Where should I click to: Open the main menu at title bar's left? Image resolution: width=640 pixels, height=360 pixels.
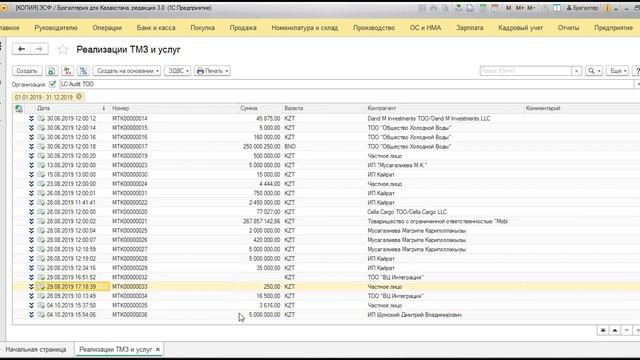(x=4, y=8)
